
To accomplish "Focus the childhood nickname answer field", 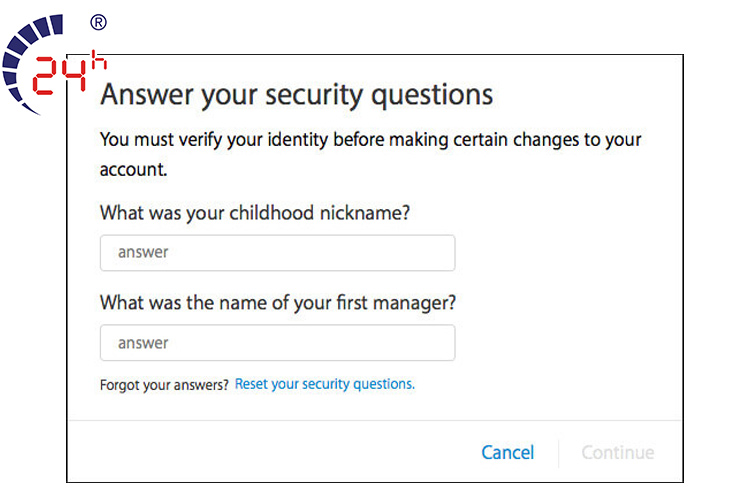I will click(x=277, y=253).
